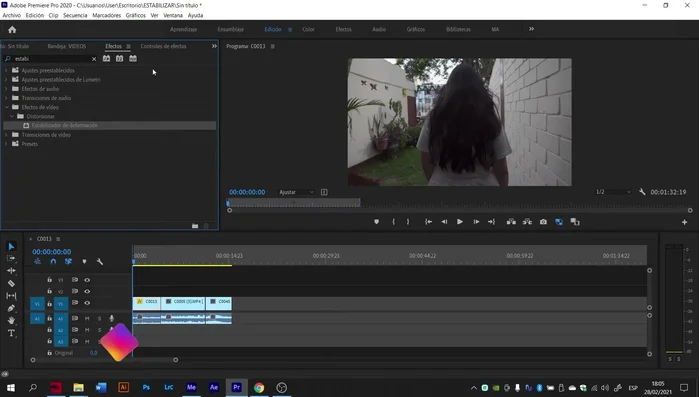The height and width of the screenshot is (397, 699).
Task: Mute track A1
Action: [87, 318]
